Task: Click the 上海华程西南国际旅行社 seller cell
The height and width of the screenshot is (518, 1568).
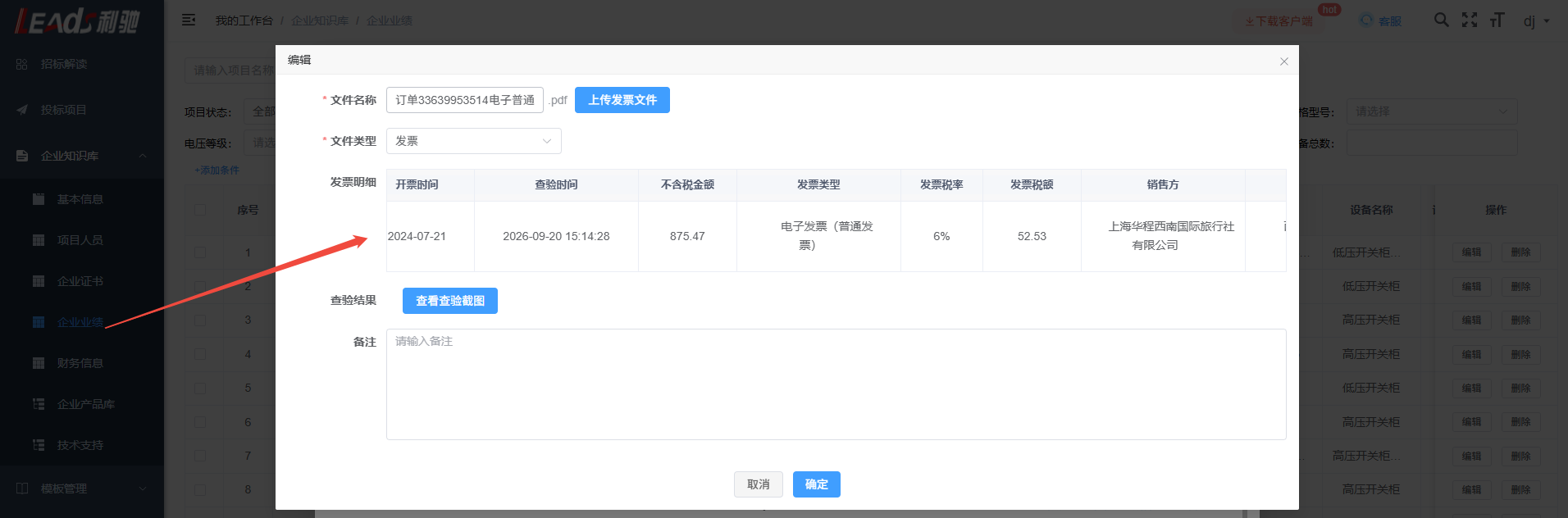Action: [1163, 236]
